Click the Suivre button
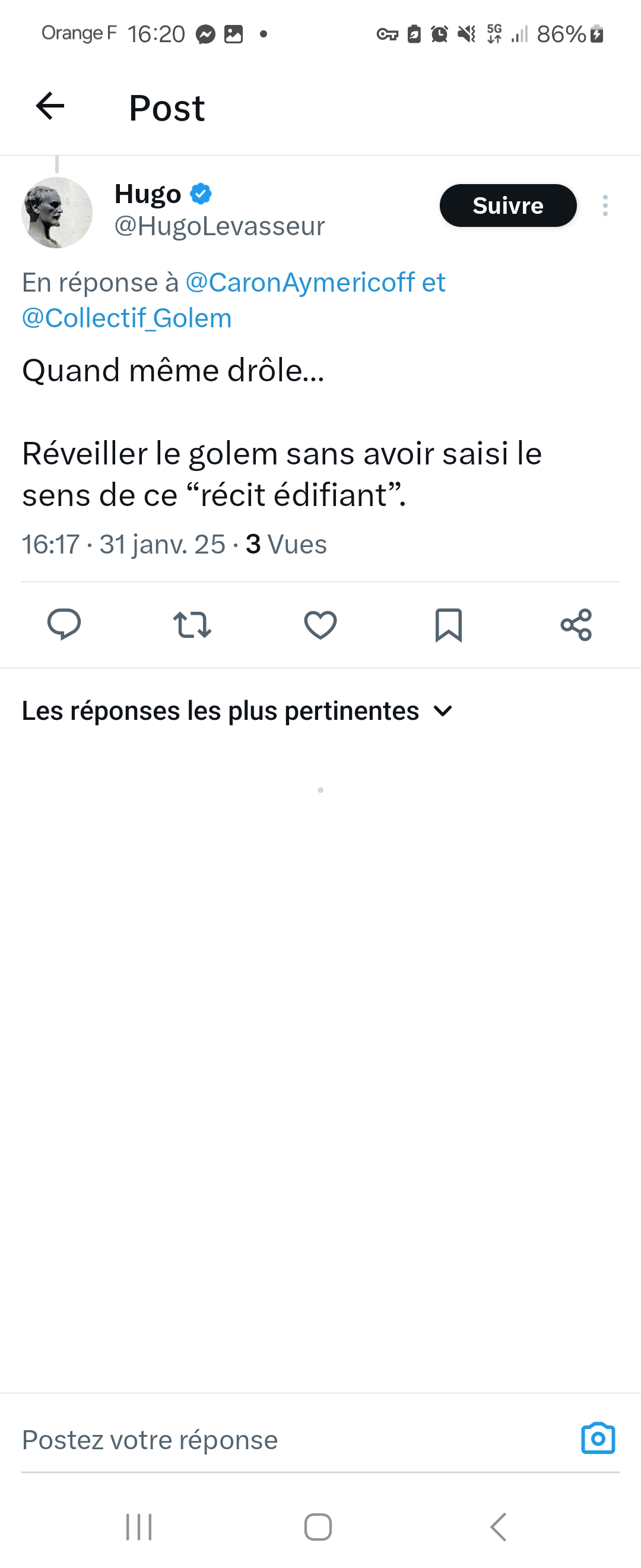 508,206
